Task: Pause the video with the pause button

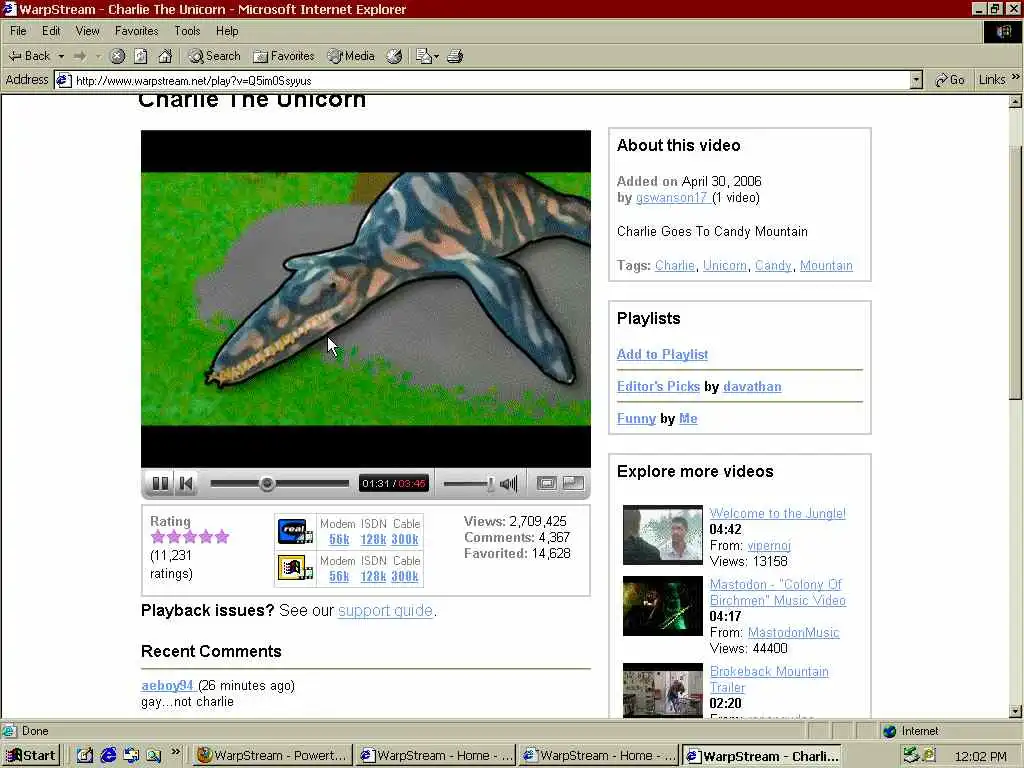Action: [160, 483]
